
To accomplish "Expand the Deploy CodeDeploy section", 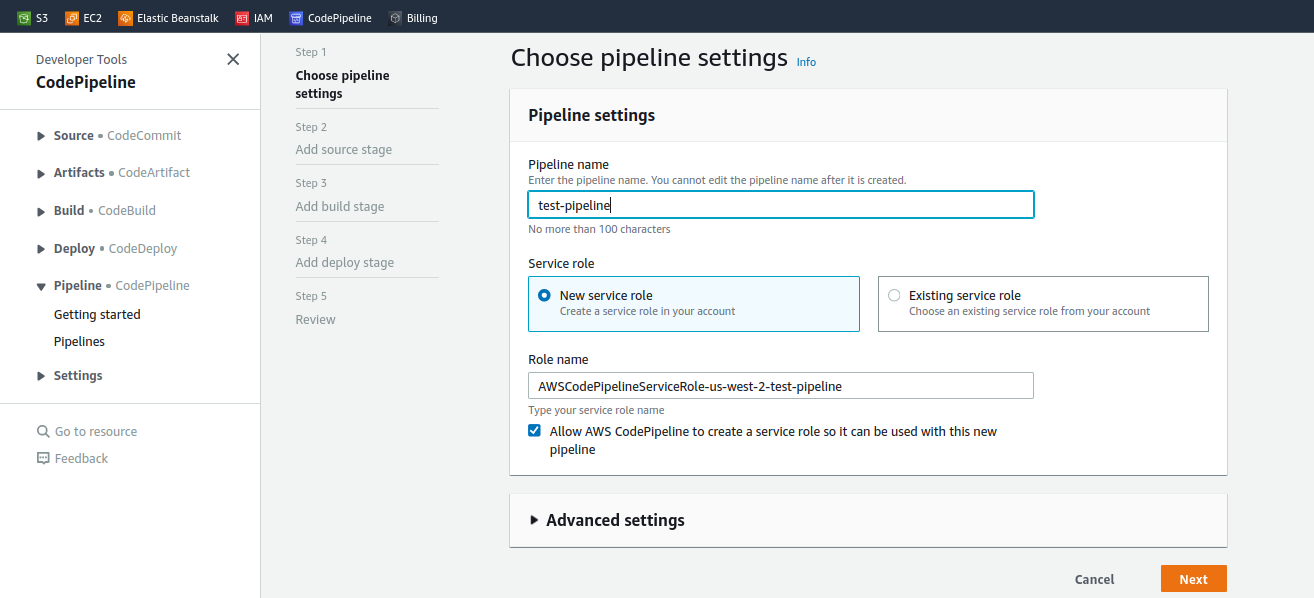I will click(41, 249).
